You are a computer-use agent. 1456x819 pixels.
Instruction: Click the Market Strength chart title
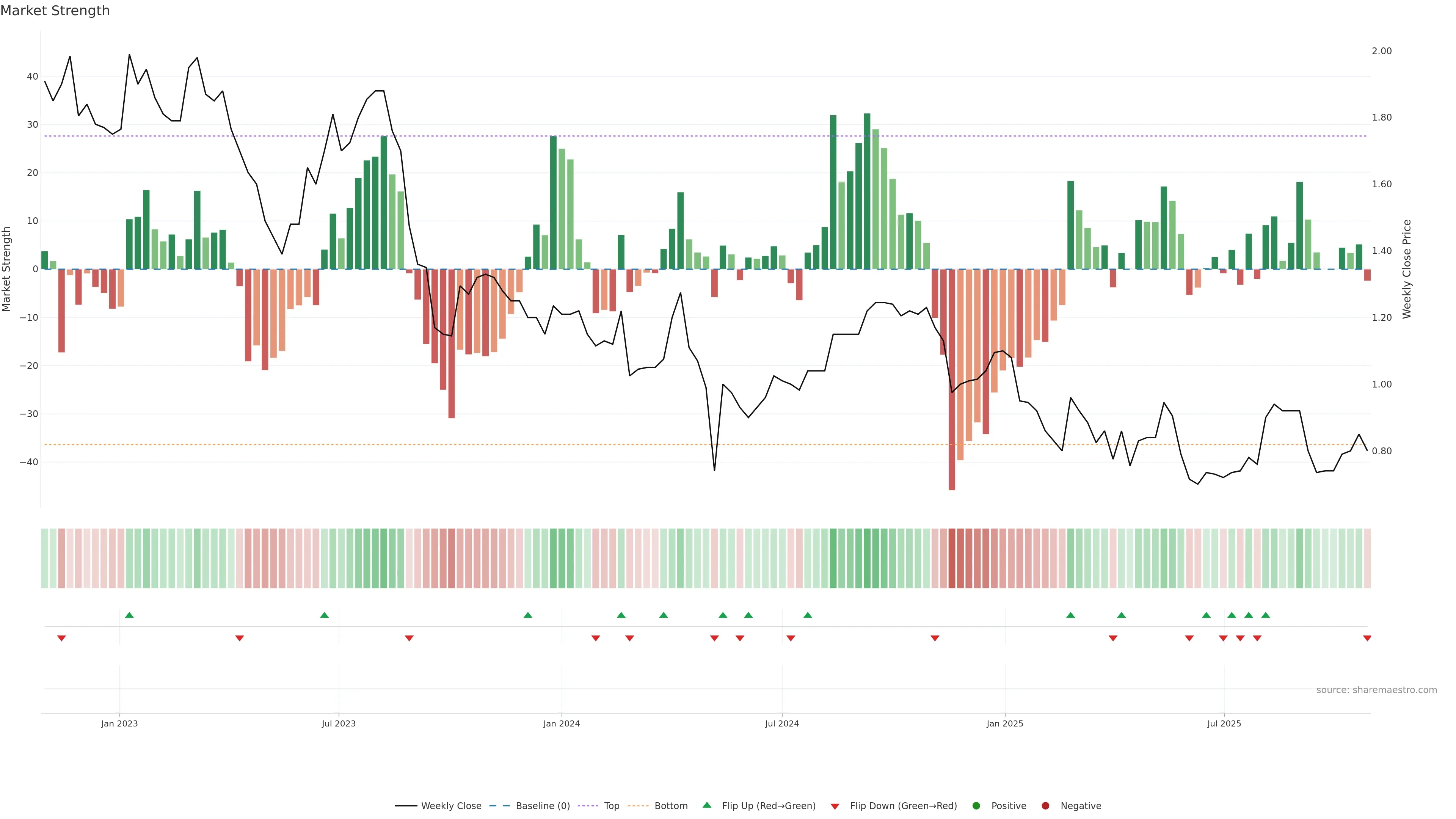click(55, 11)
